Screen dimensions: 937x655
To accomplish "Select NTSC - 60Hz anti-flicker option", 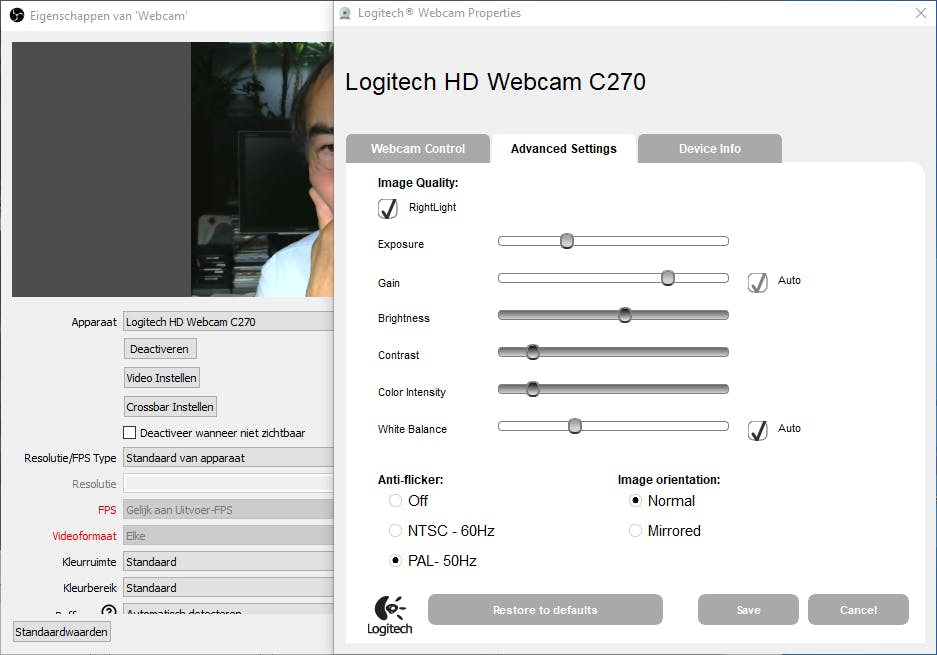I will click(x=395, y=531).
